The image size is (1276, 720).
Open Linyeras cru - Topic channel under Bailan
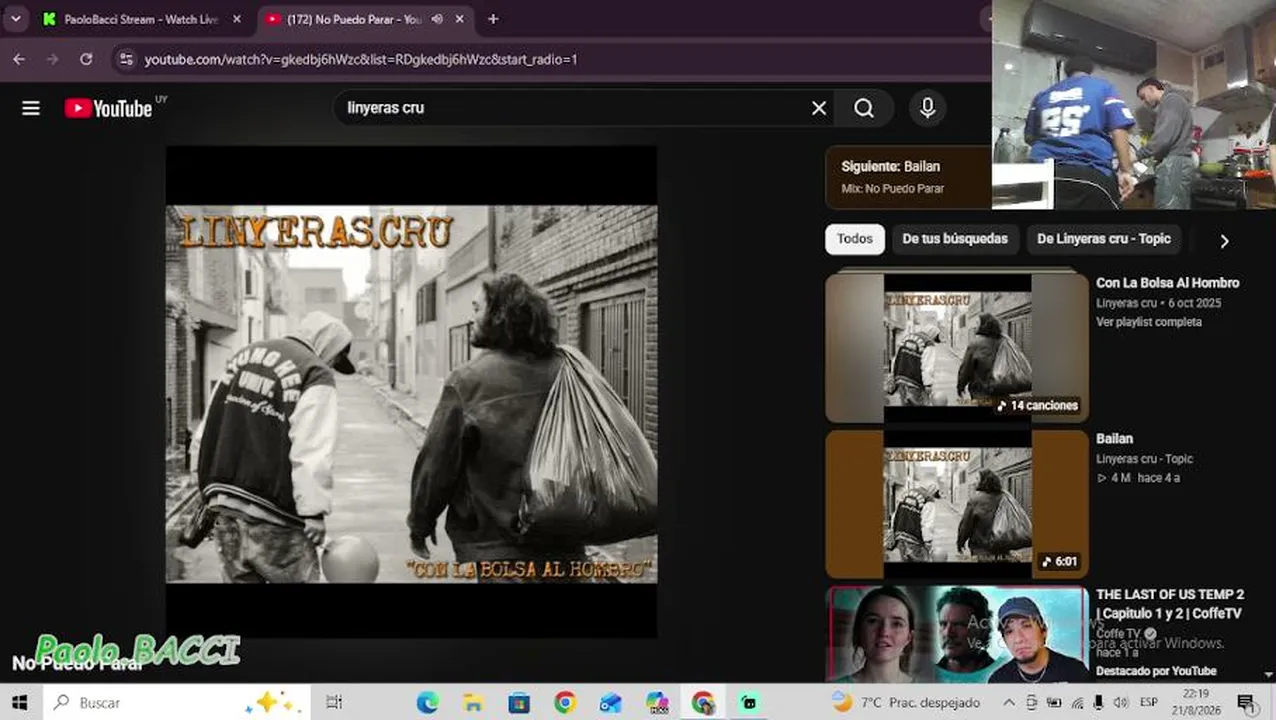pos(1144,459)
